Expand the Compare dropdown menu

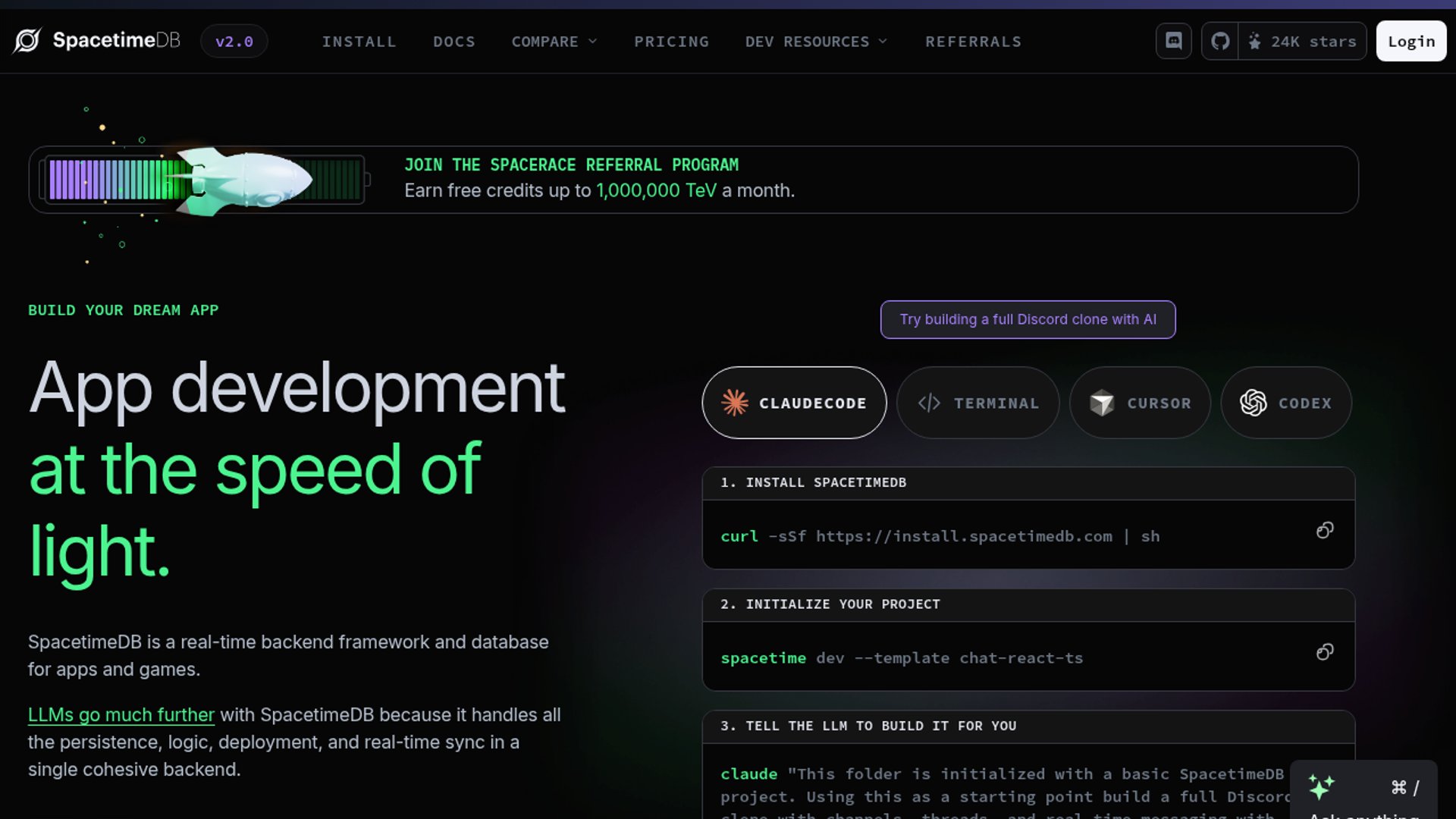pos(554,42)
